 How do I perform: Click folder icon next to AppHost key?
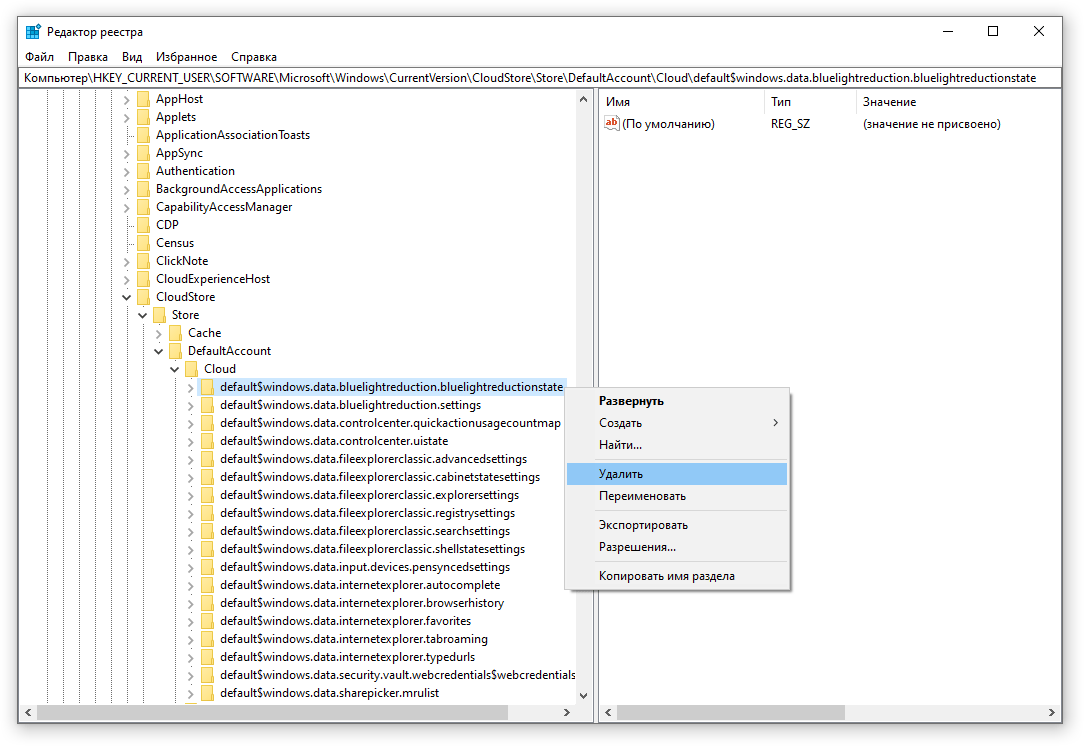tap(144, 99)
